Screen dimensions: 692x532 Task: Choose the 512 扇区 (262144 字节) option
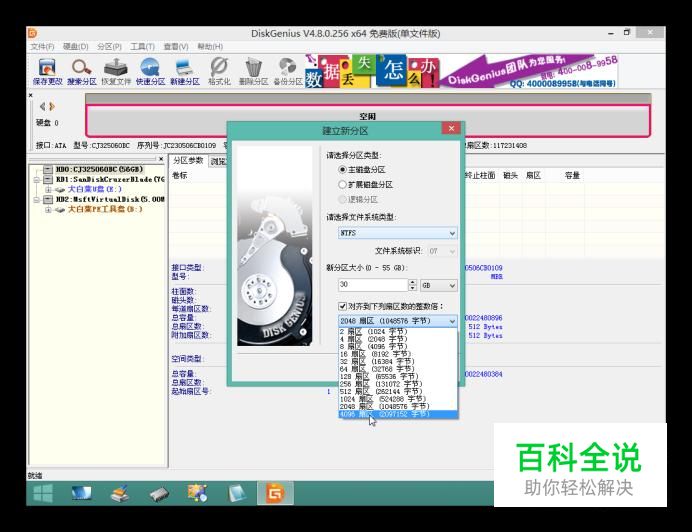tap(398, 392)
